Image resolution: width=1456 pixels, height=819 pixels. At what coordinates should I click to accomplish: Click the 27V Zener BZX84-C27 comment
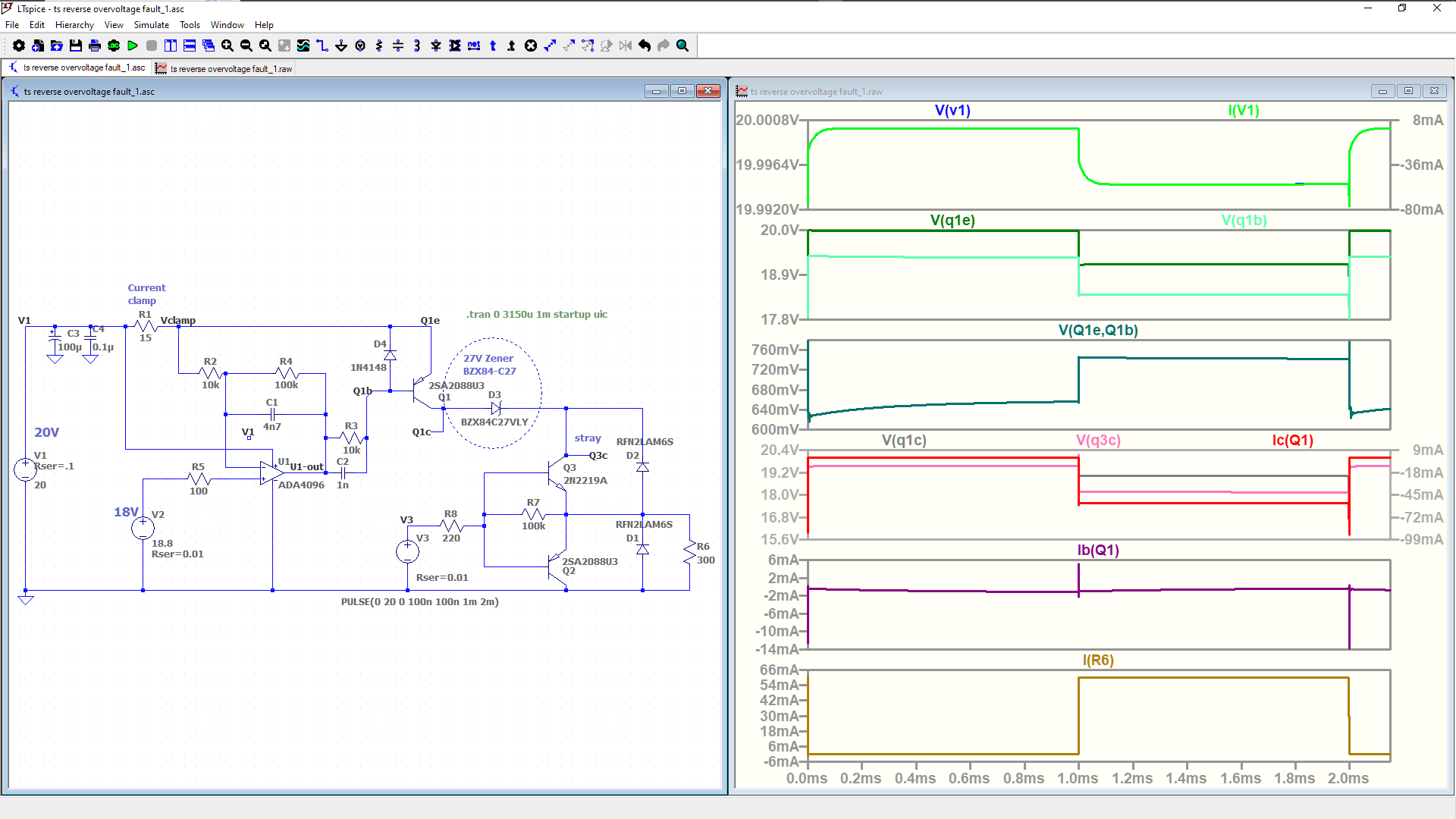[x=489, y=365]
